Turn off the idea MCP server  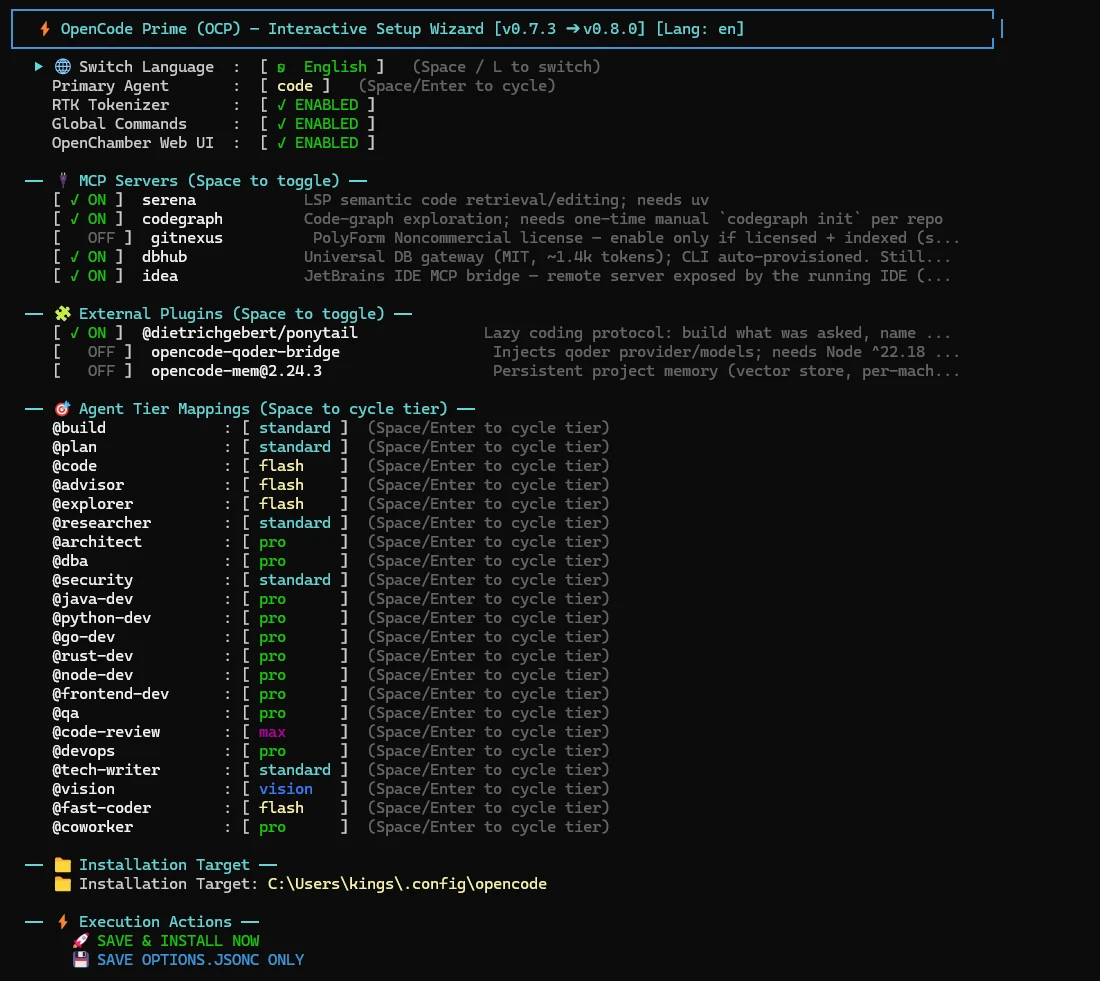point(88,276)
